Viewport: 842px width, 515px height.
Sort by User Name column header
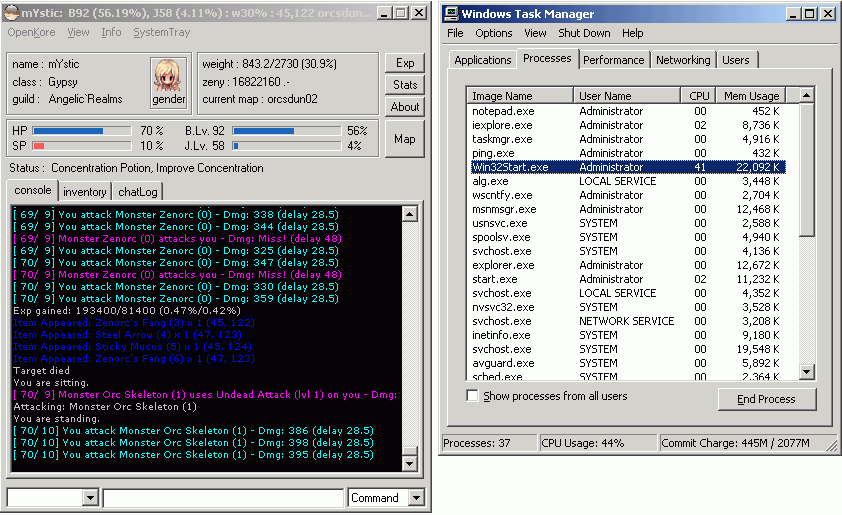point(627,96)
